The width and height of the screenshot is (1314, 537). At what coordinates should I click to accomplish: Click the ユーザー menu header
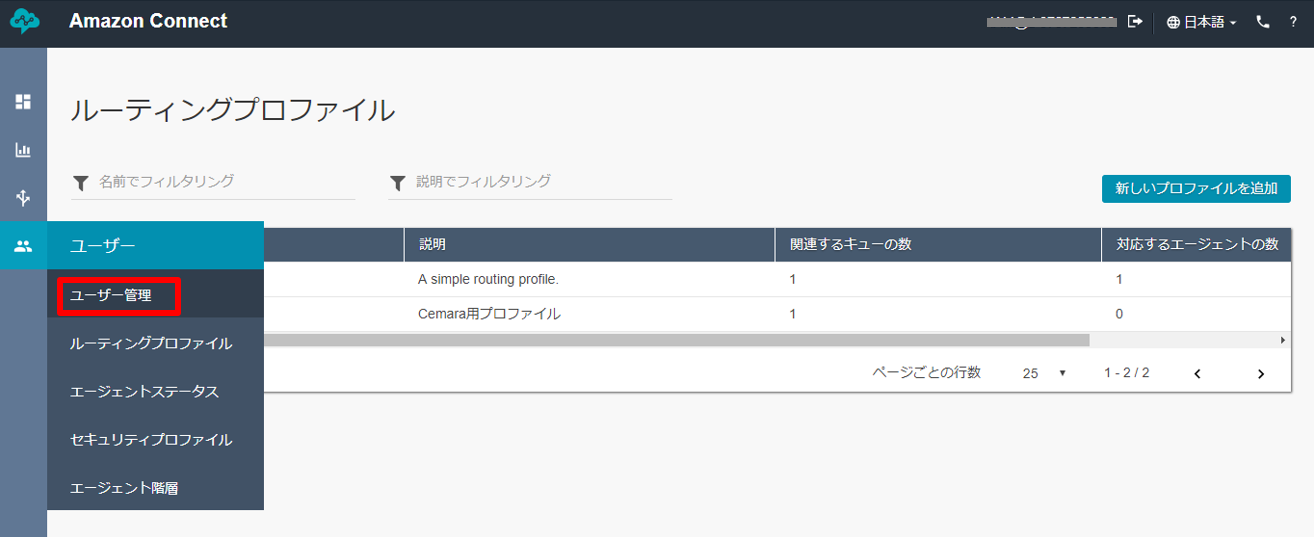point(155,245)
